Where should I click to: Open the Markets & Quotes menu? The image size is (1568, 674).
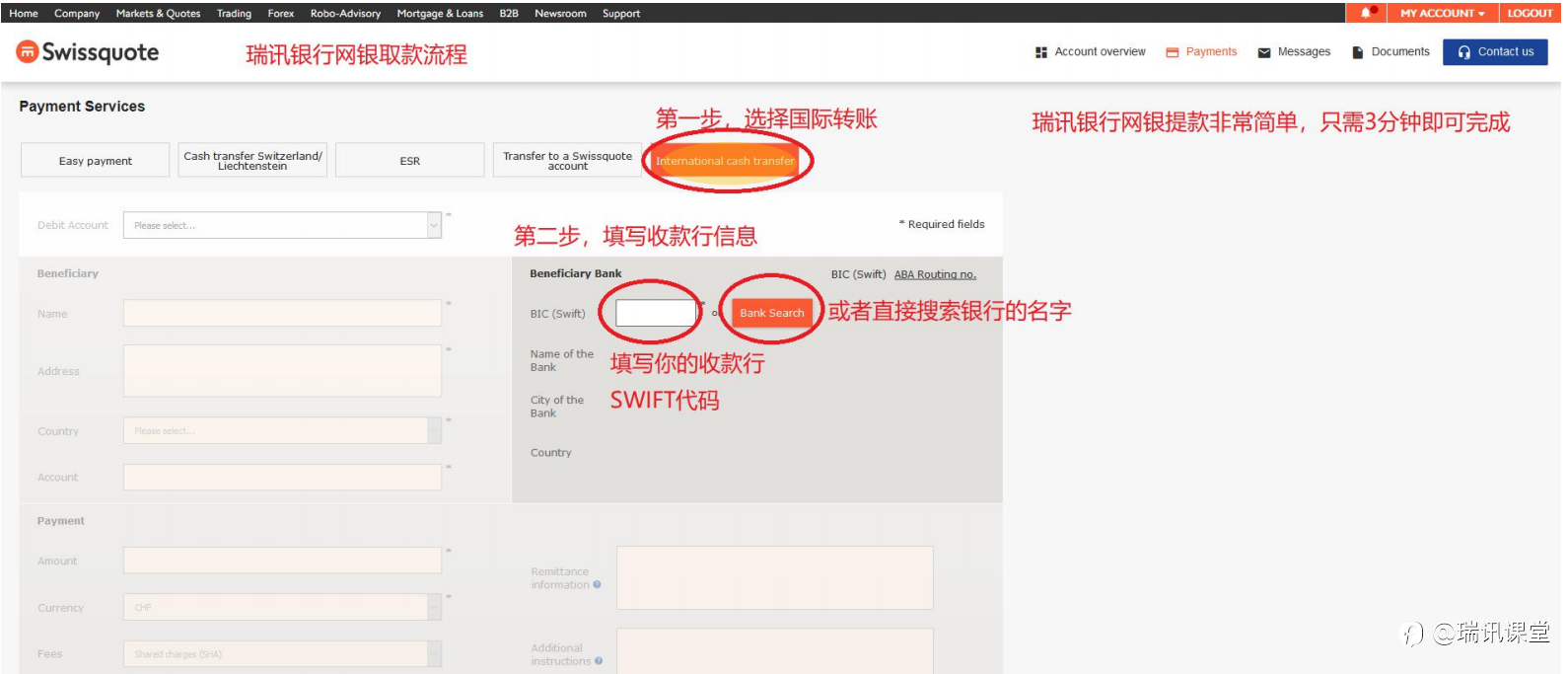pos(158,13)
